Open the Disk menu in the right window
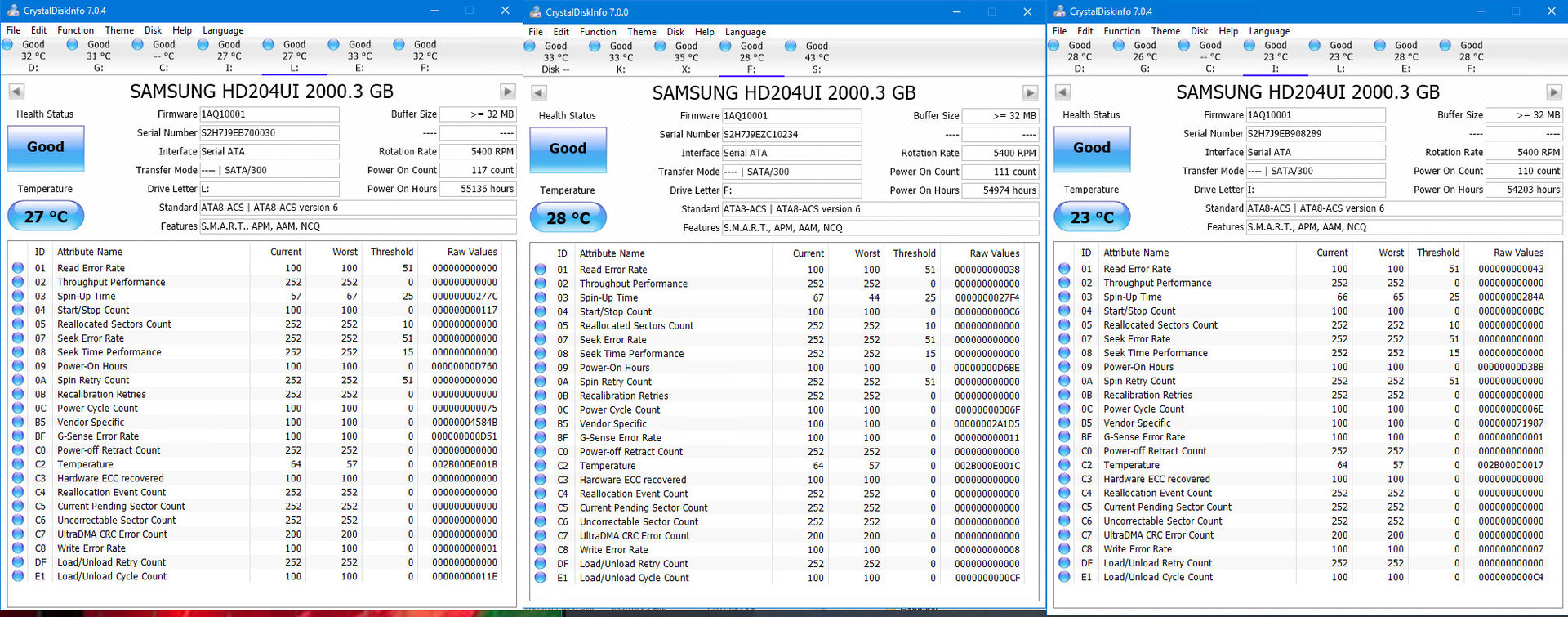Screen dimensions: 1568x617 (1199, 31)
